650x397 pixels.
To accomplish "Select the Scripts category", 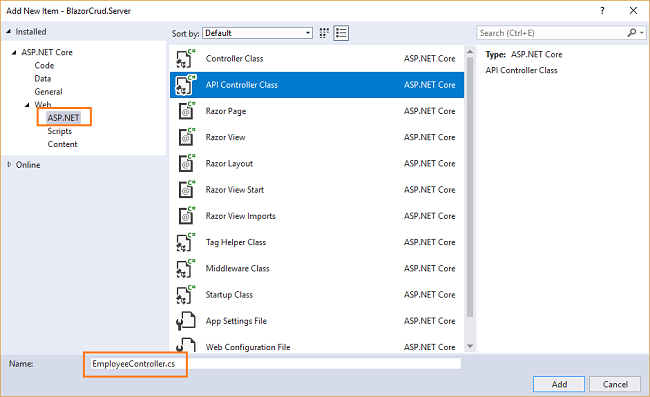I will 60,131.
